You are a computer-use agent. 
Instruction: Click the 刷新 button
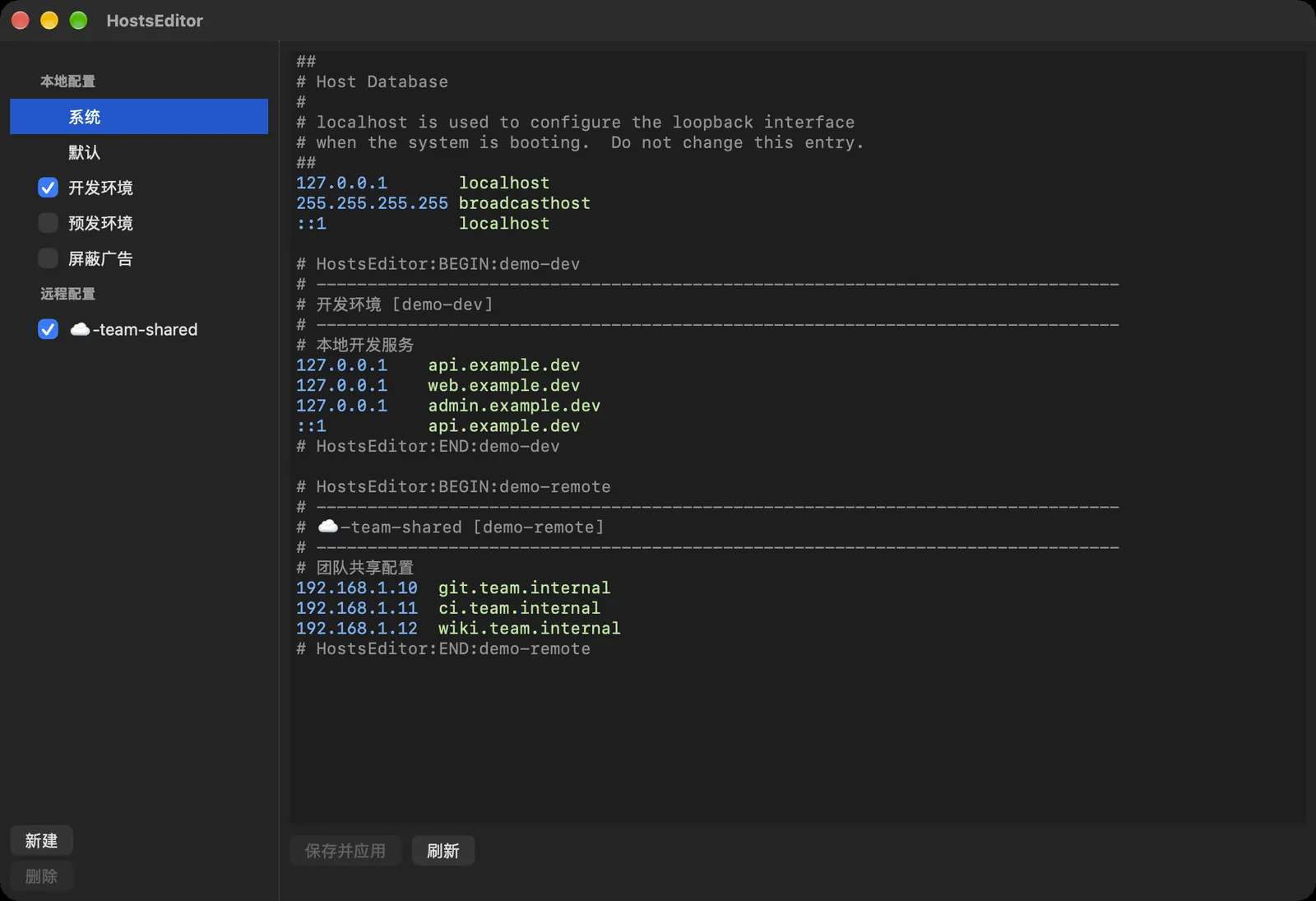443,851
